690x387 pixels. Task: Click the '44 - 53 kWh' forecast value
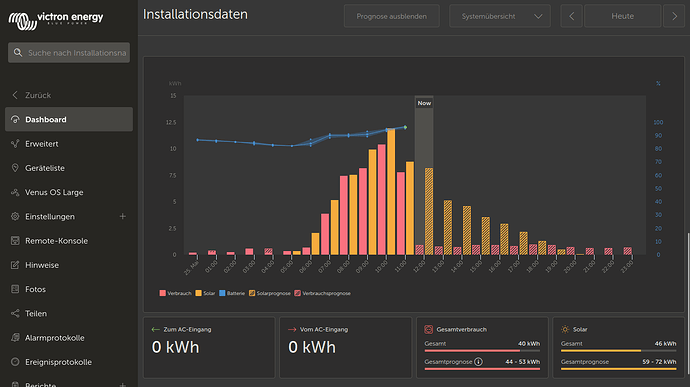click(522, 361)
